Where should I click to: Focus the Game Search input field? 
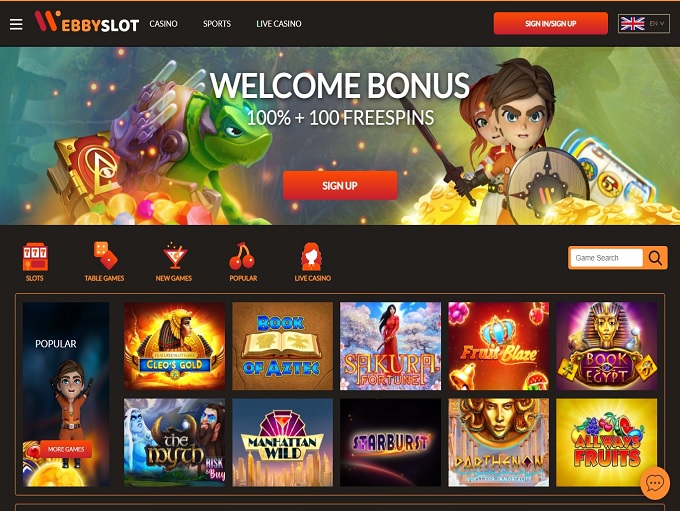click(x=606, y=258)
